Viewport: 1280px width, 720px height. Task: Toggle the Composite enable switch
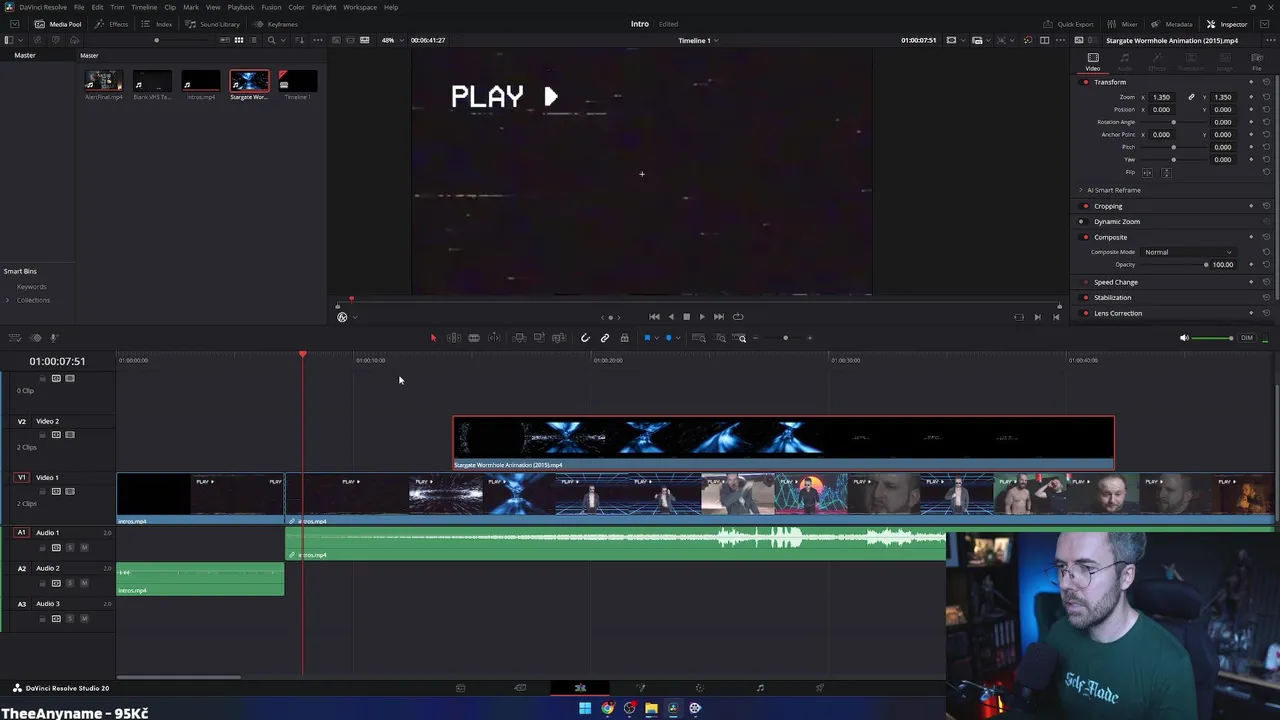coord(1085,237)
